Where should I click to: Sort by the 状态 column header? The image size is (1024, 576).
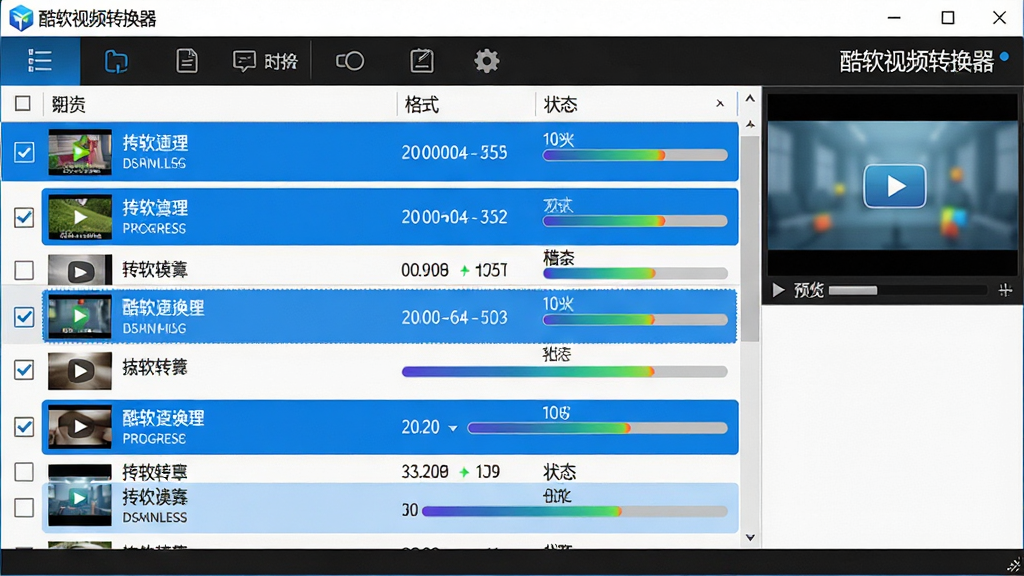(560, 104)
